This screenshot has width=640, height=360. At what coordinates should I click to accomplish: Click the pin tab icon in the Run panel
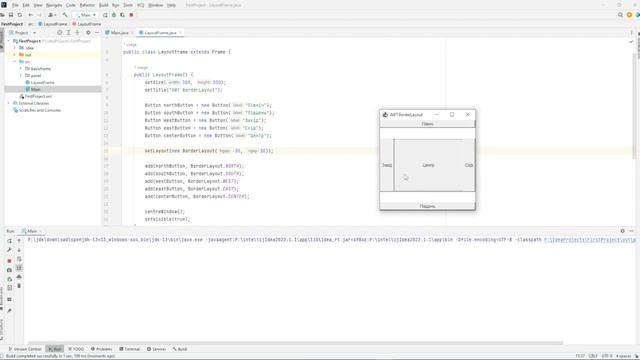tap(9, 311)
